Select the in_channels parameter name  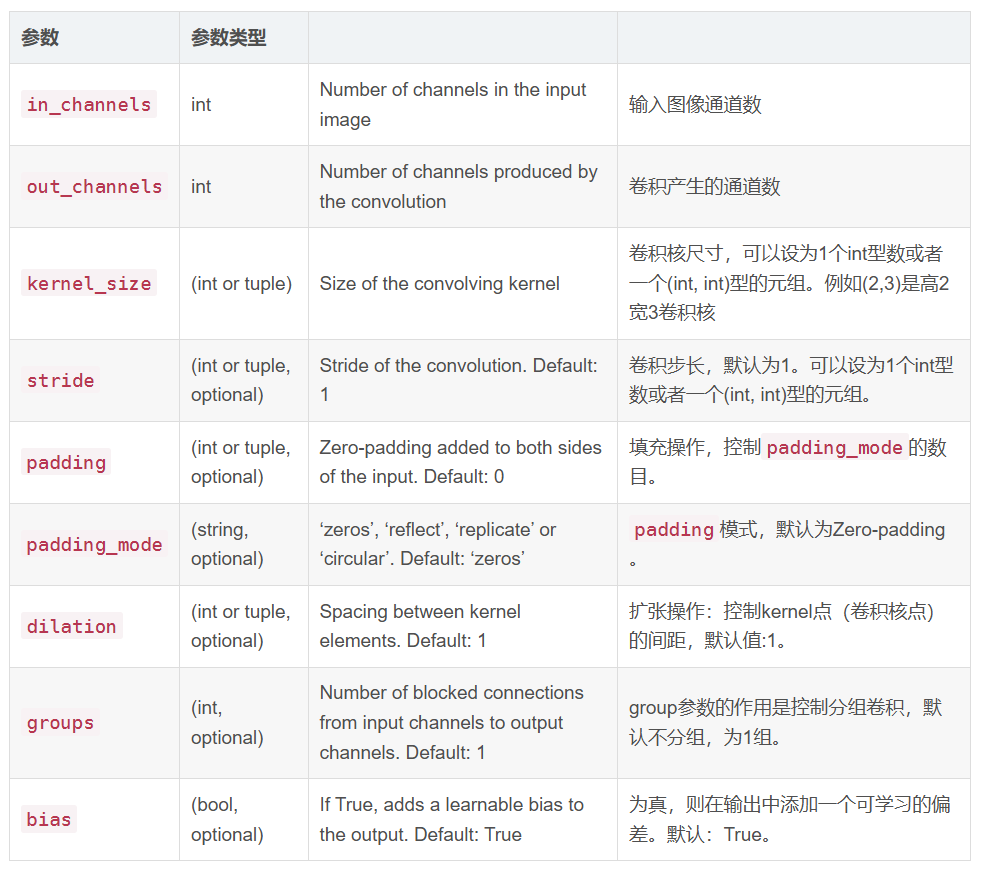click(x=89, y=104)
